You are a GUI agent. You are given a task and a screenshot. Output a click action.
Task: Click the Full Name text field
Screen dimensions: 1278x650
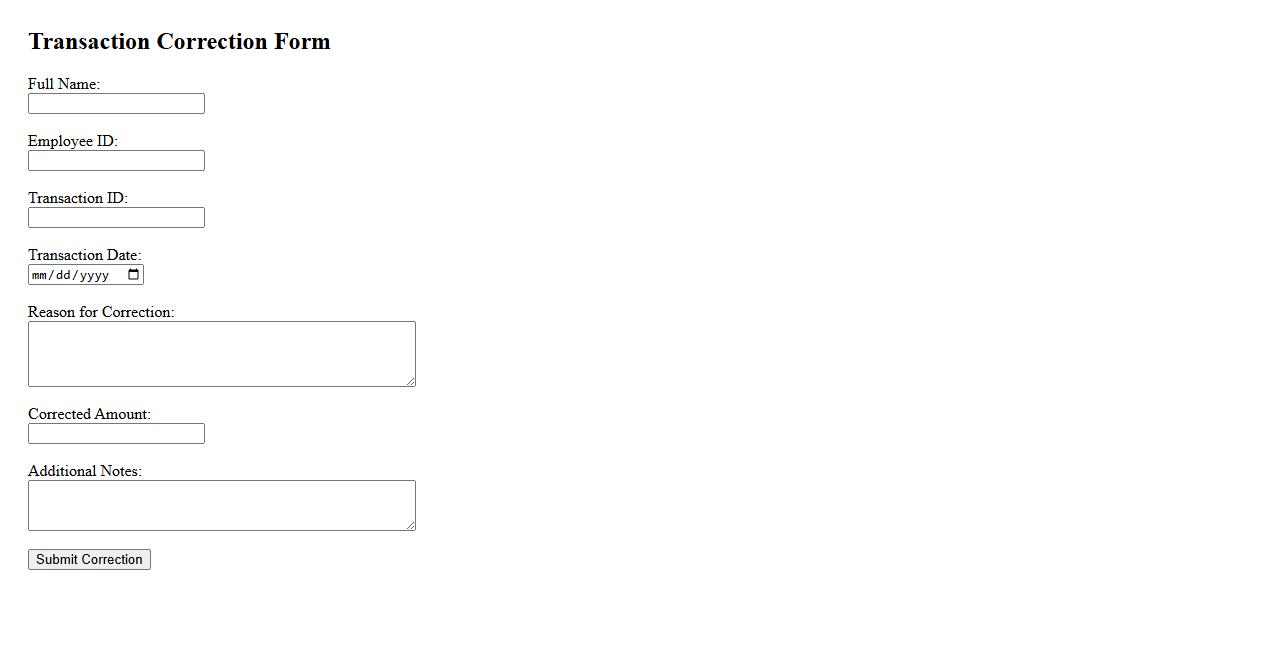click(x=116, y=104)
